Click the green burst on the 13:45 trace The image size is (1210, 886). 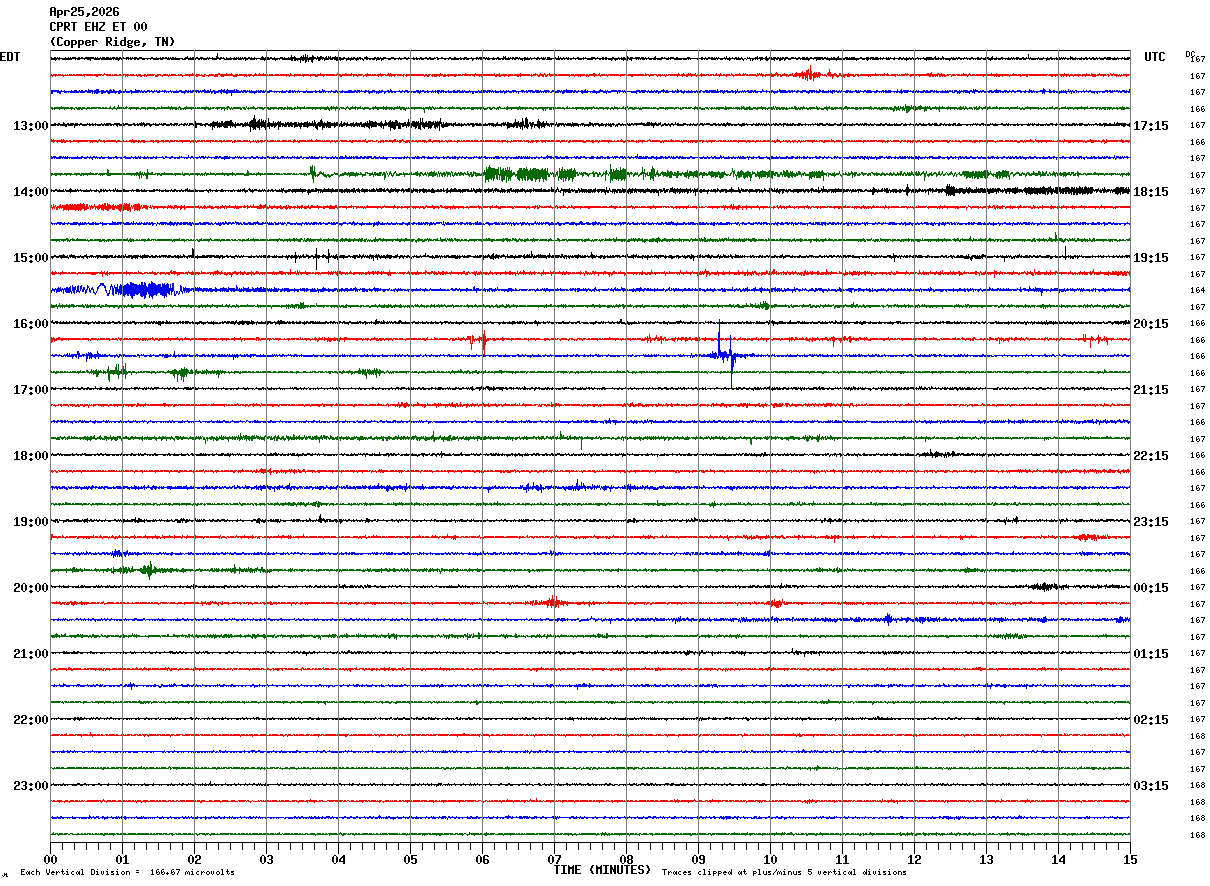click(x=520, y=174)
